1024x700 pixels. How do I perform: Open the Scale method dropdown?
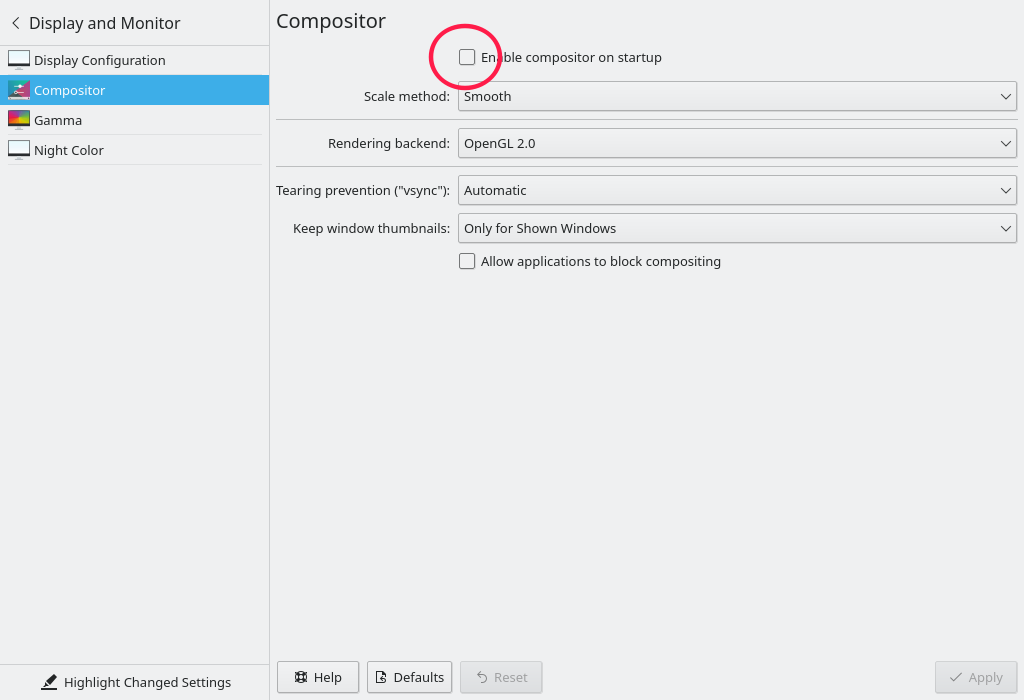737,97
